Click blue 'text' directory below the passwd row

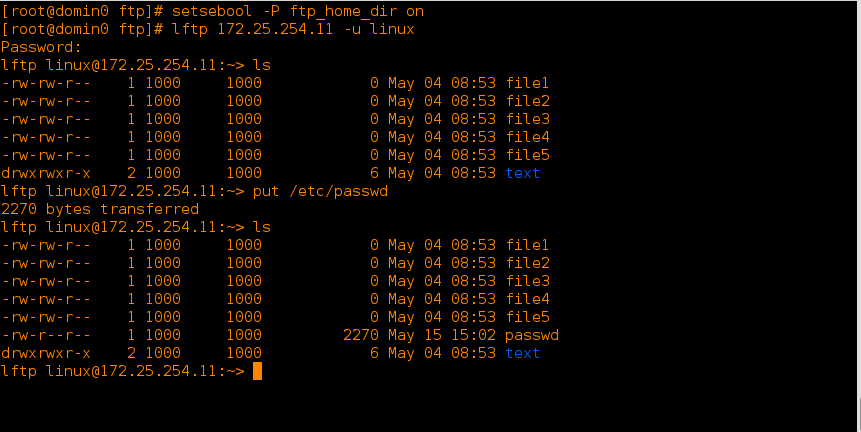[523, 353]
